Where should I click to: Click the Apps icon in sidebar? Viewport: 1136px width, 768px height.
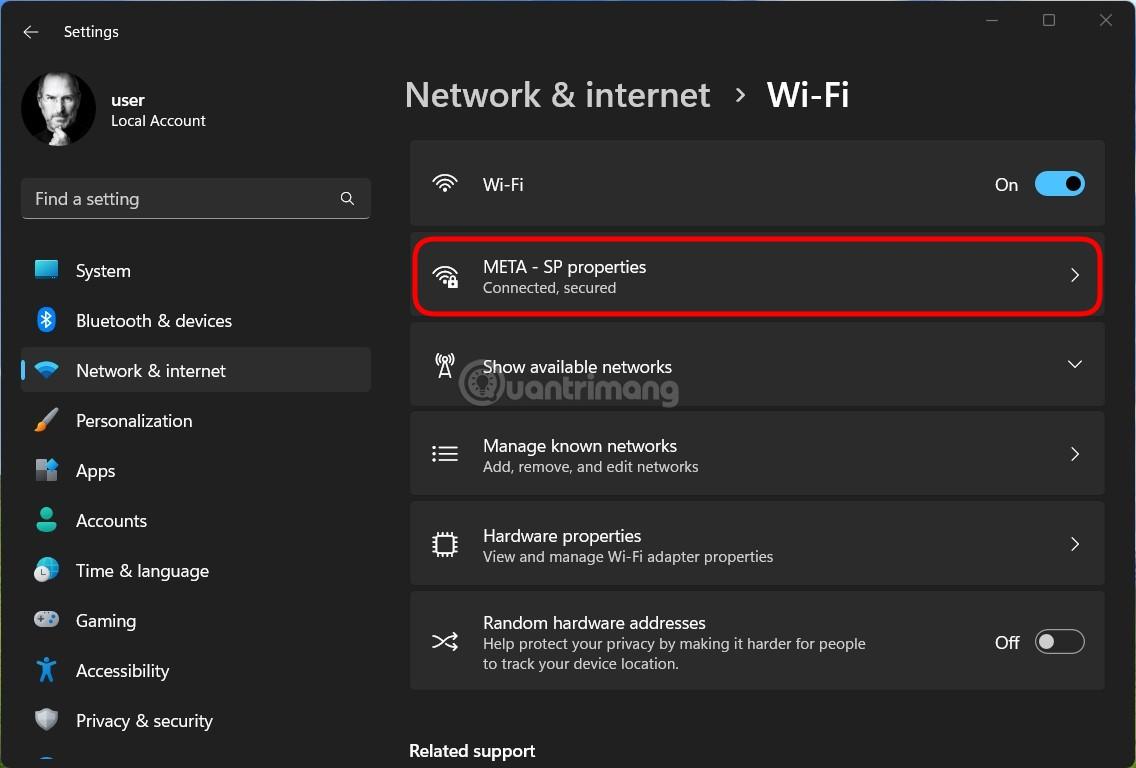point(46,469)
